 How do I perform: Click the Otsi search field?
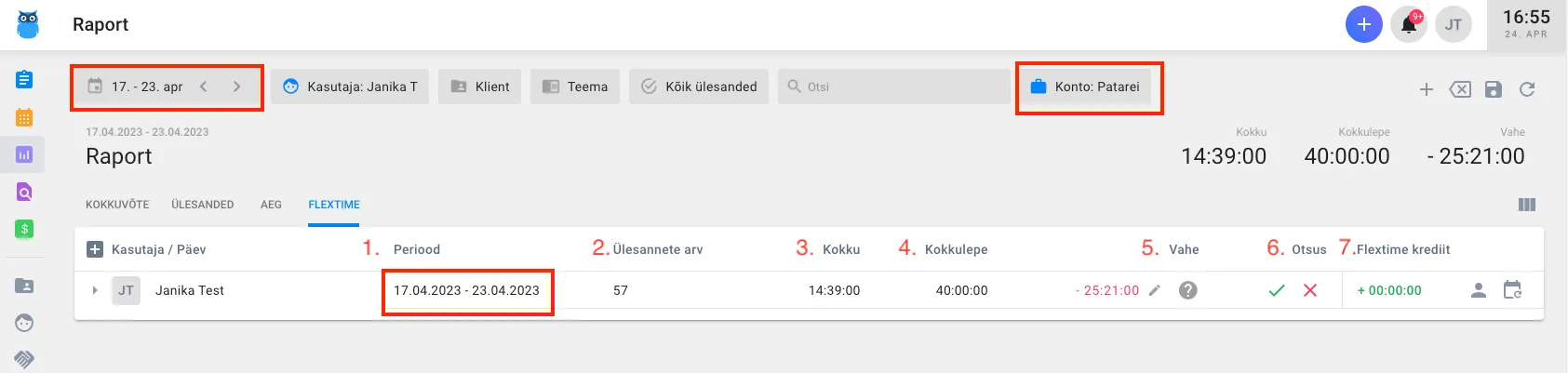point(893,87)
